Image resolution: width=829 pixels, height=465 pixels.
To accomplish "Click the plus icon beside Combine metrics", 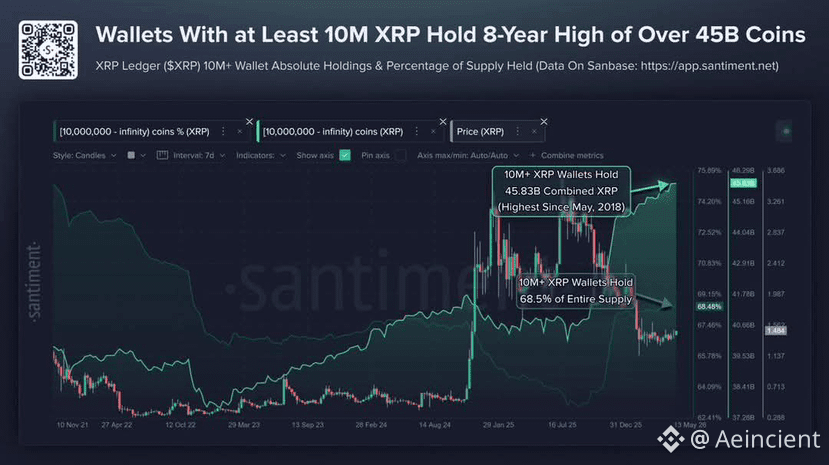I will (532, 155).
